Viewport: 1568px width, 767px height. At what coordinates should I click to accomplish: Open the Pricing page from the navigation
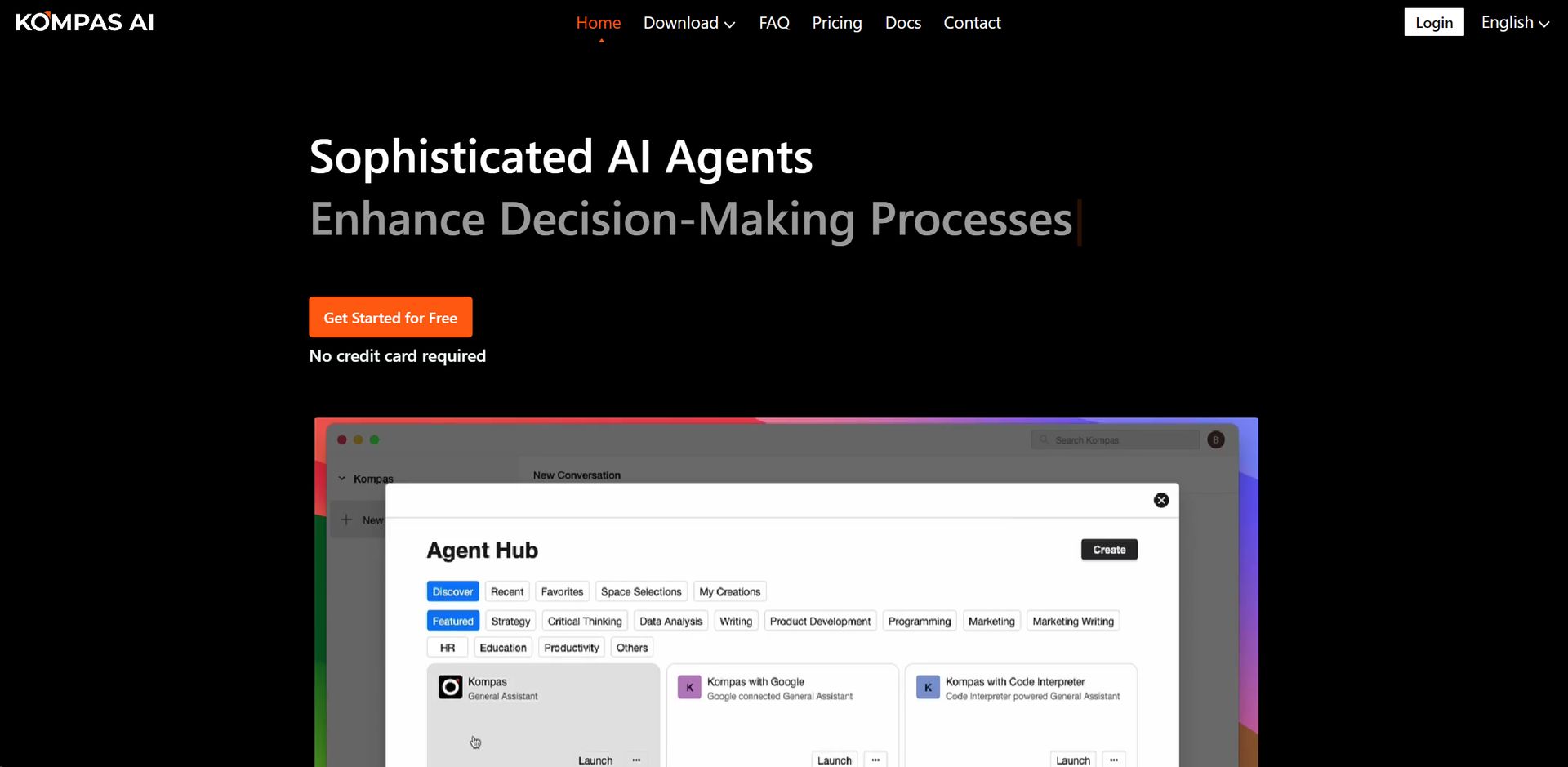[836, 22]
